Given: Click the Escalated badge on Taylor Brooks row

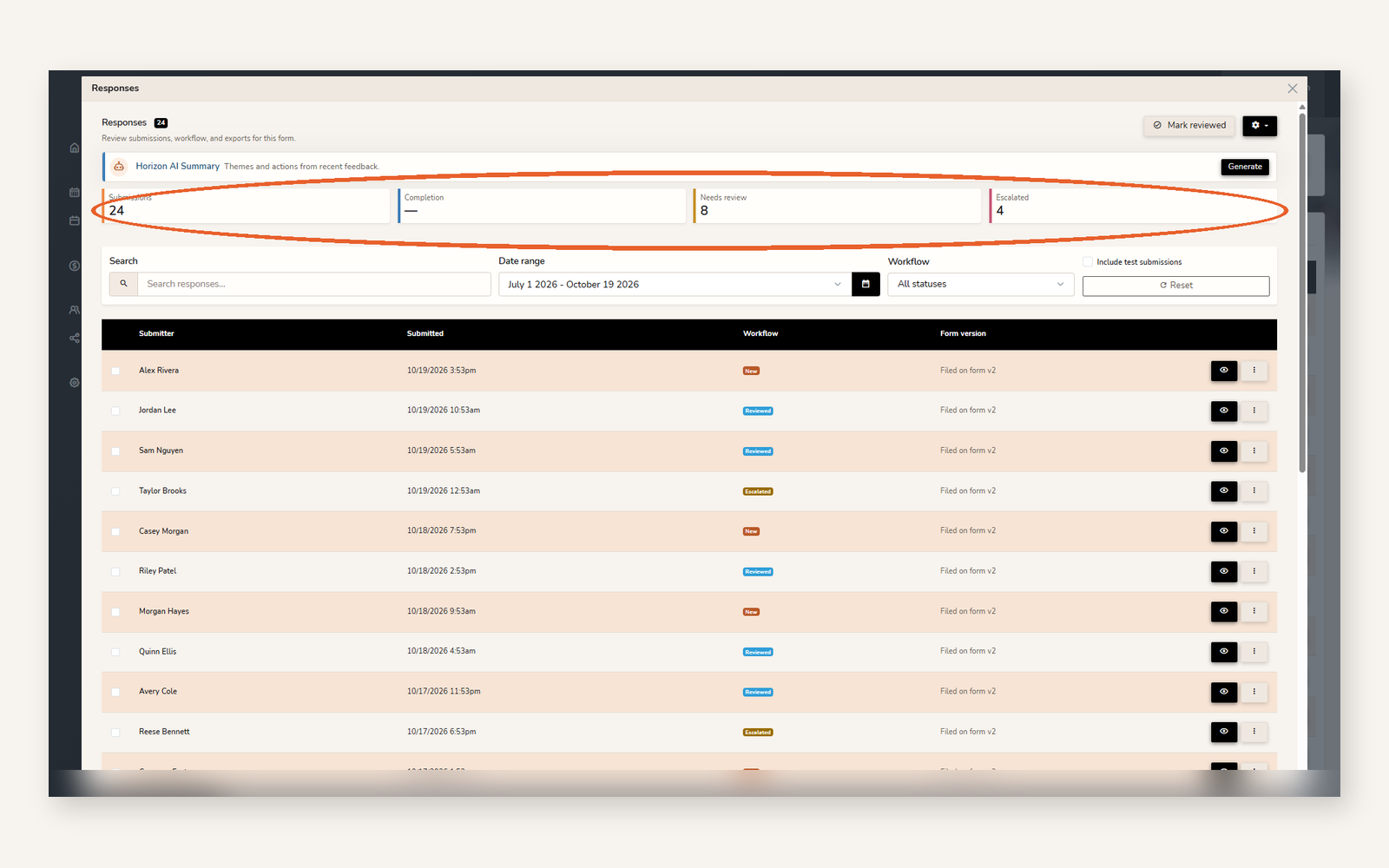Looking at the screenshot, I should pyautogui.click(x=758, y=491).
